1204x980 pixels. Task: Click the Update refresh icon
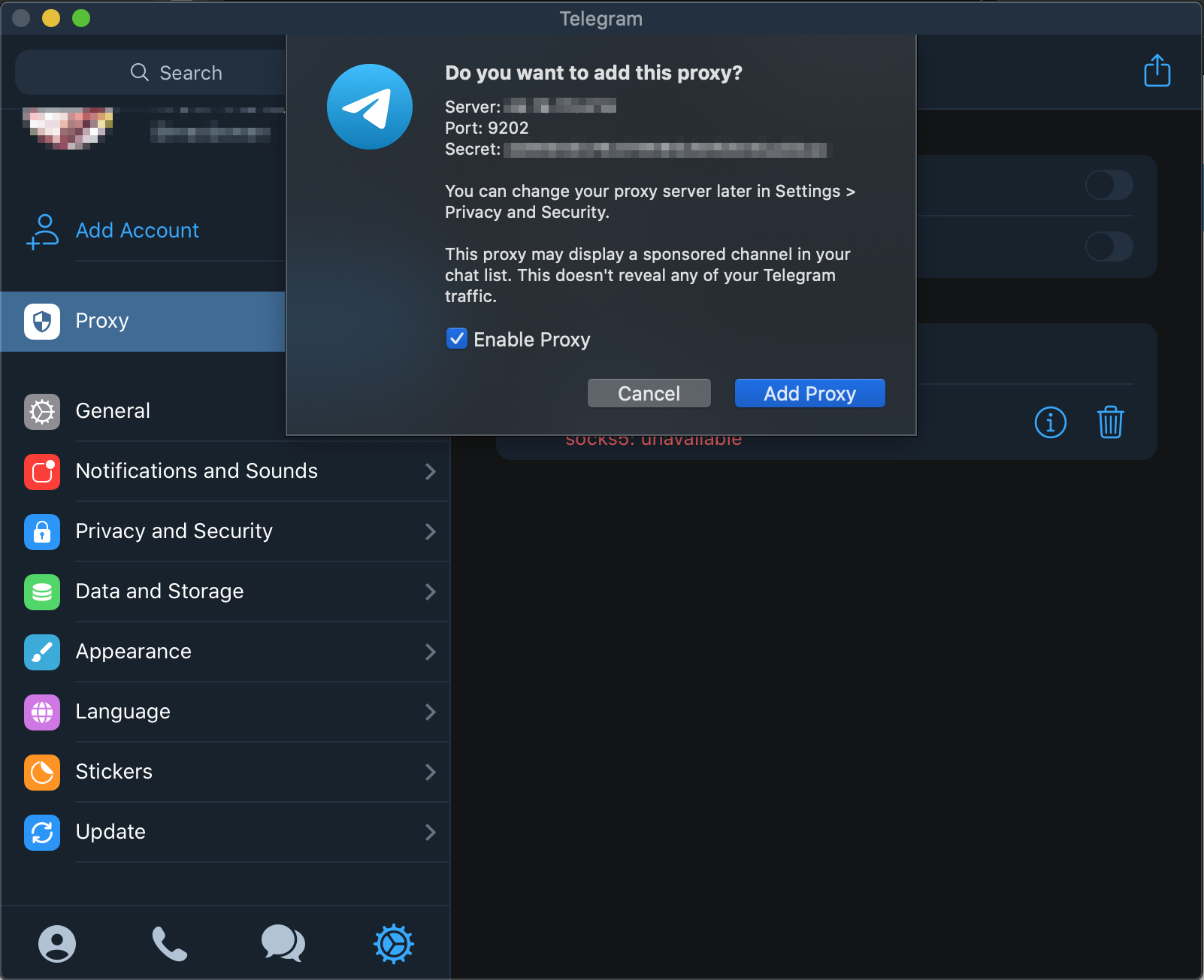(42, 833)
